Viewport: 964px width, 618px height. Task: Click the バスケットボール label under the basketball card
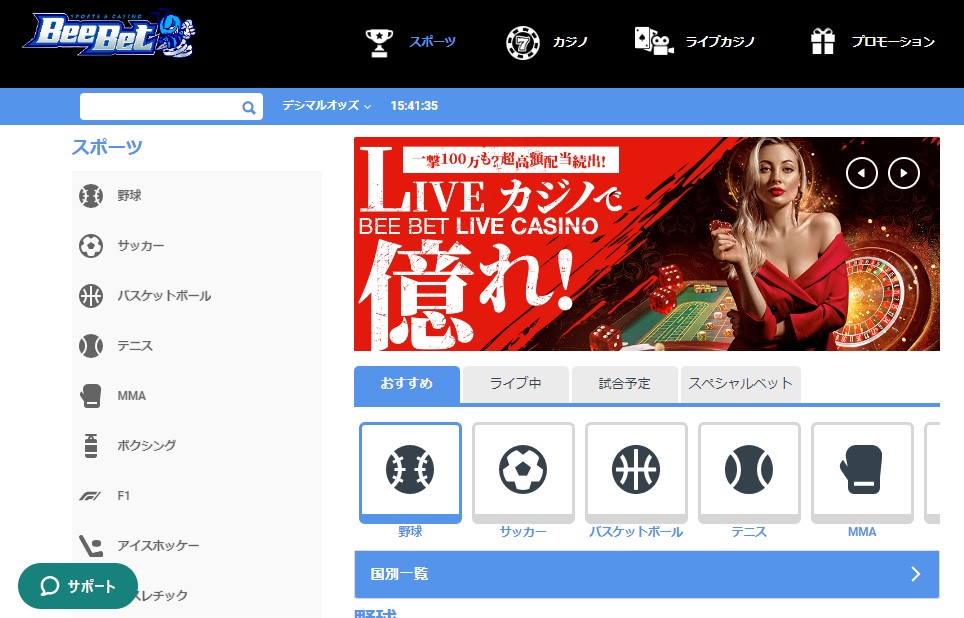tap(636, 532)
